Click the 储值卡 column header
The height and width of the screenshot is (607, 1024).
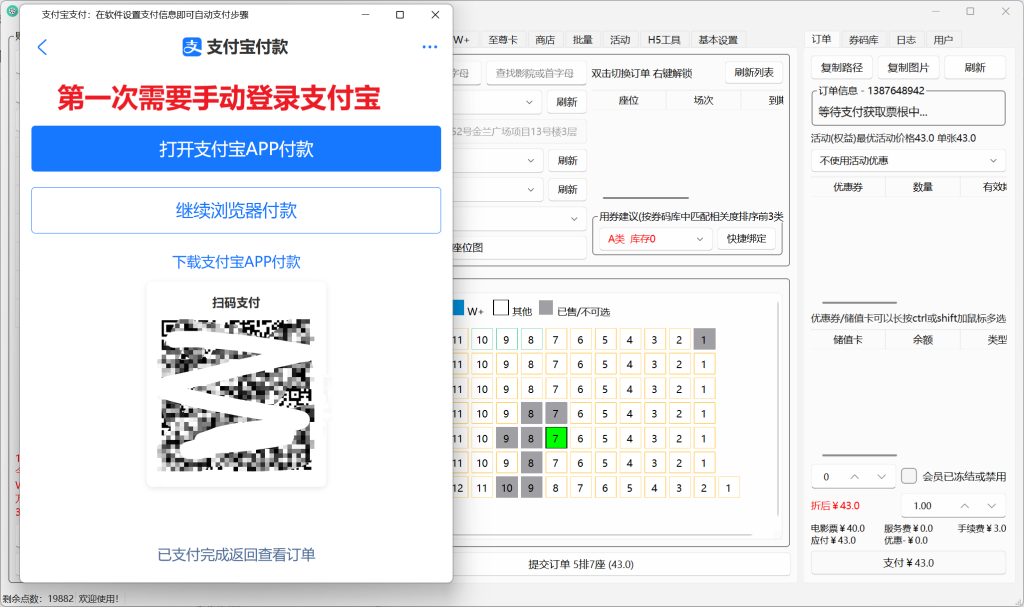(848, 340)
